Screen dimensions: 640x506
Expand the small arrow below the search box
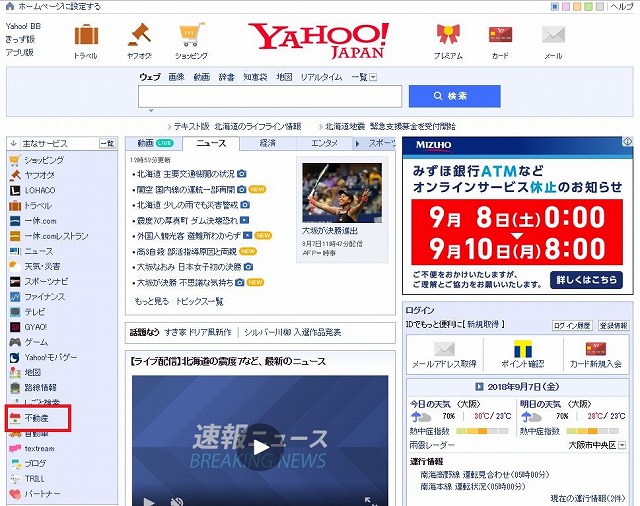(151, 111)
